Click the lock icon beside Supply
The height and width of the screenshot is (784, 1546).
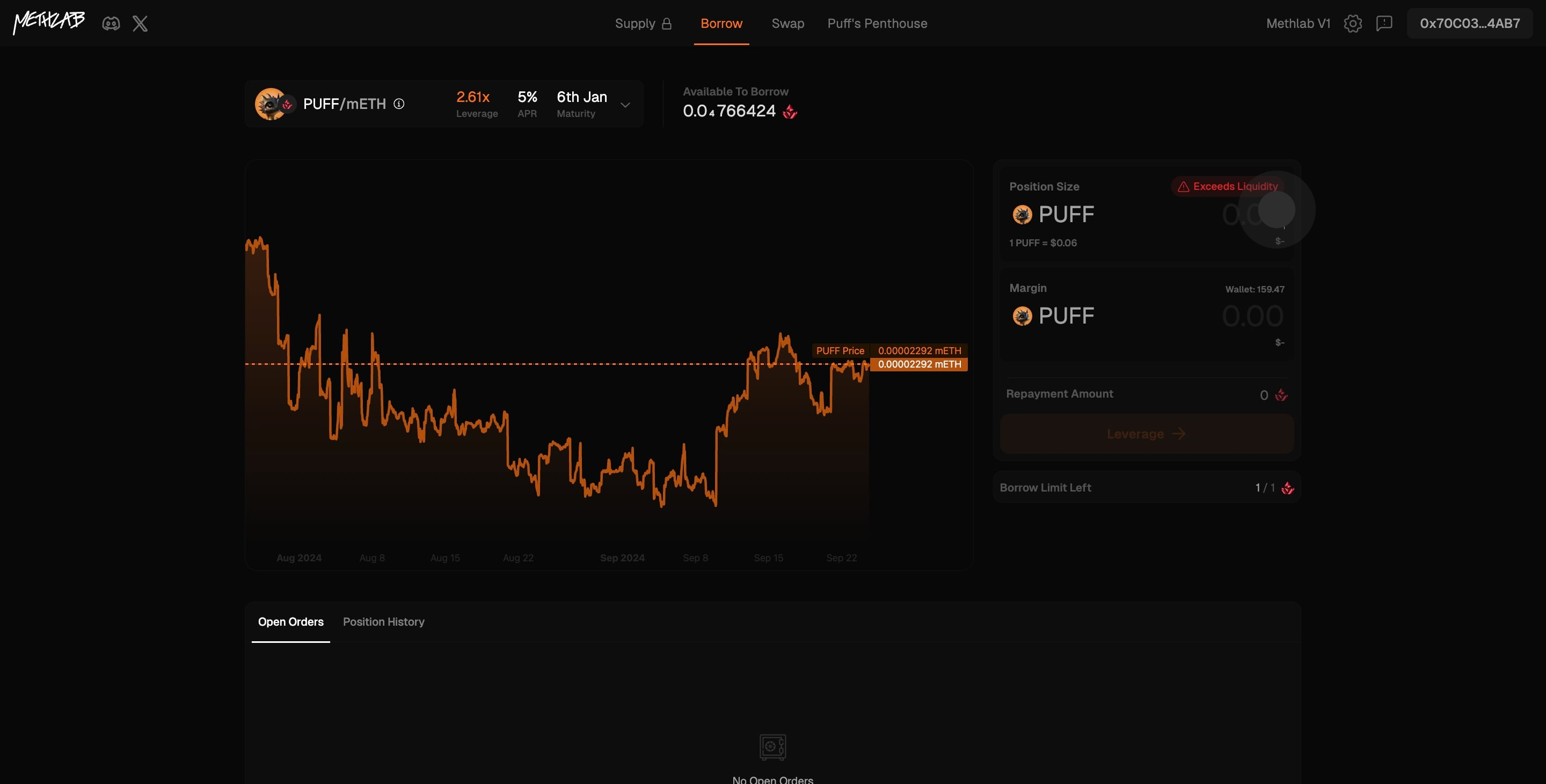click(x=666, y=24)
